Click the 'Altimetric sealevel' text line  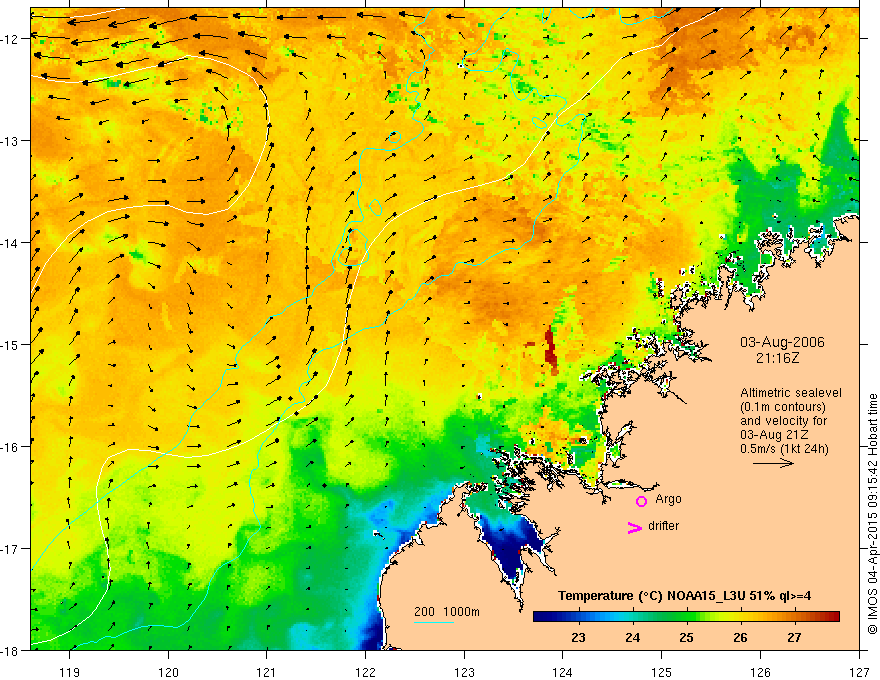pyautogui.click(x=791, y=393)
